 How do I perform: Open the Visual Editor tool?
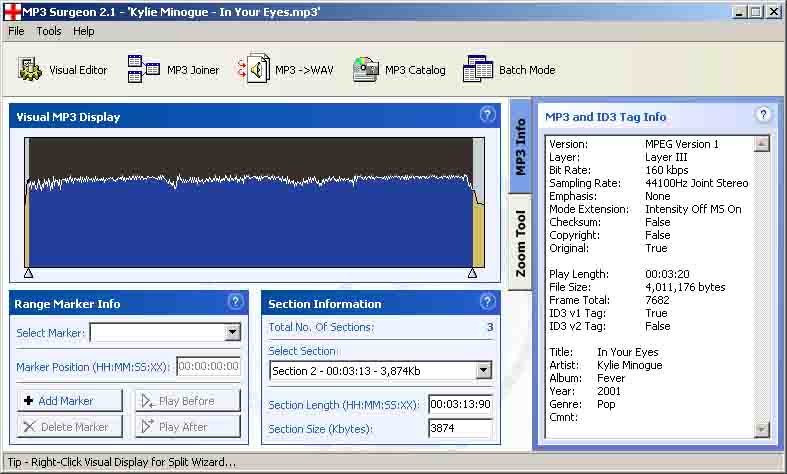[x=63, y=70]
